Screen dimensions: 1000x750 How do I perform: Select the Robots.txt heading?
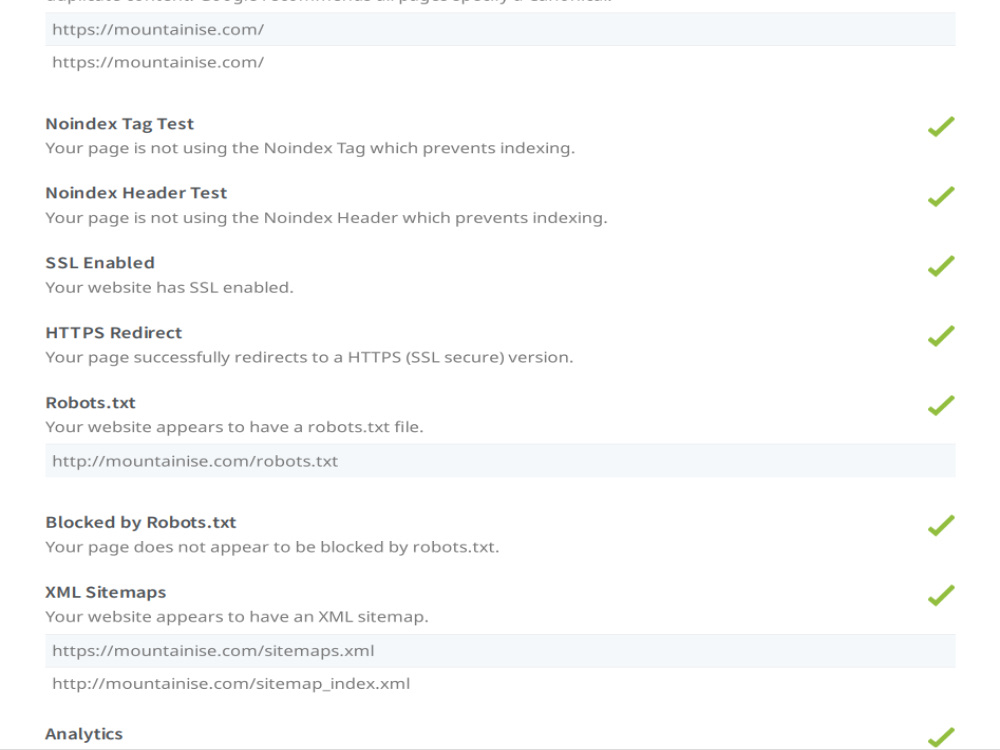(91, 402)
